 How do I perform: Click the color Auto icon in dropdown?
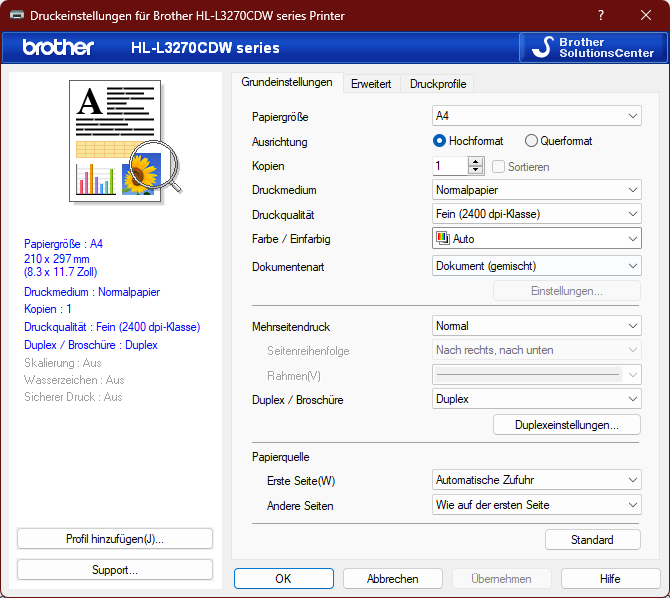[442, 238]
